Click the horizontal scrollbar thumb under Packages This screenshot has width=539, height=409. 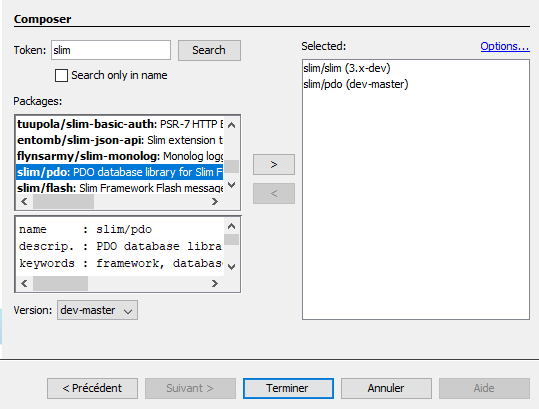click(x=63, y=201)
